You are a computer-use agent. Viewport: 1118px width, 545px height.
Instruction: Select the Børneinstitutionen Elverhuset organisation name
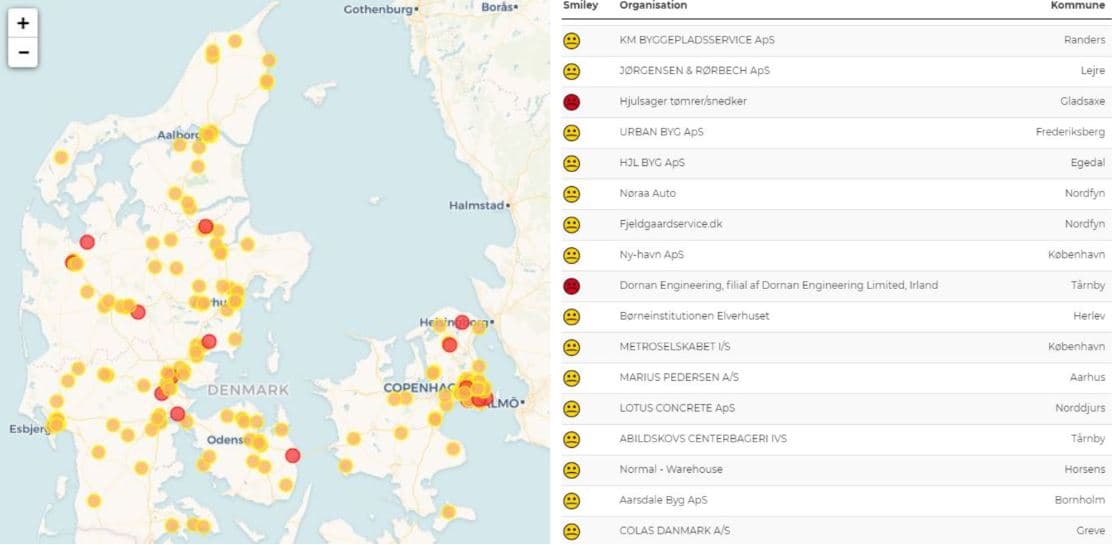694,316
